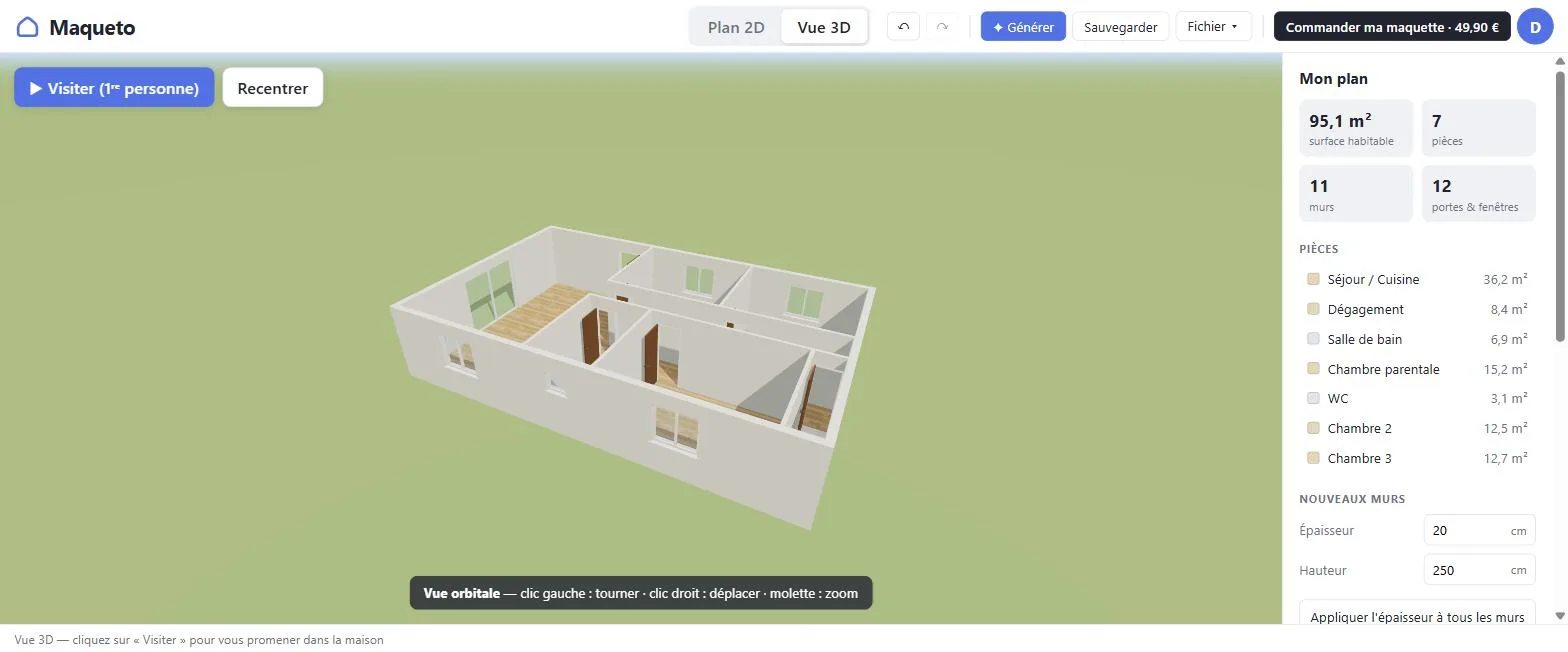Click the side panel scrollbar down arrow

click(x=1559, y=616)
